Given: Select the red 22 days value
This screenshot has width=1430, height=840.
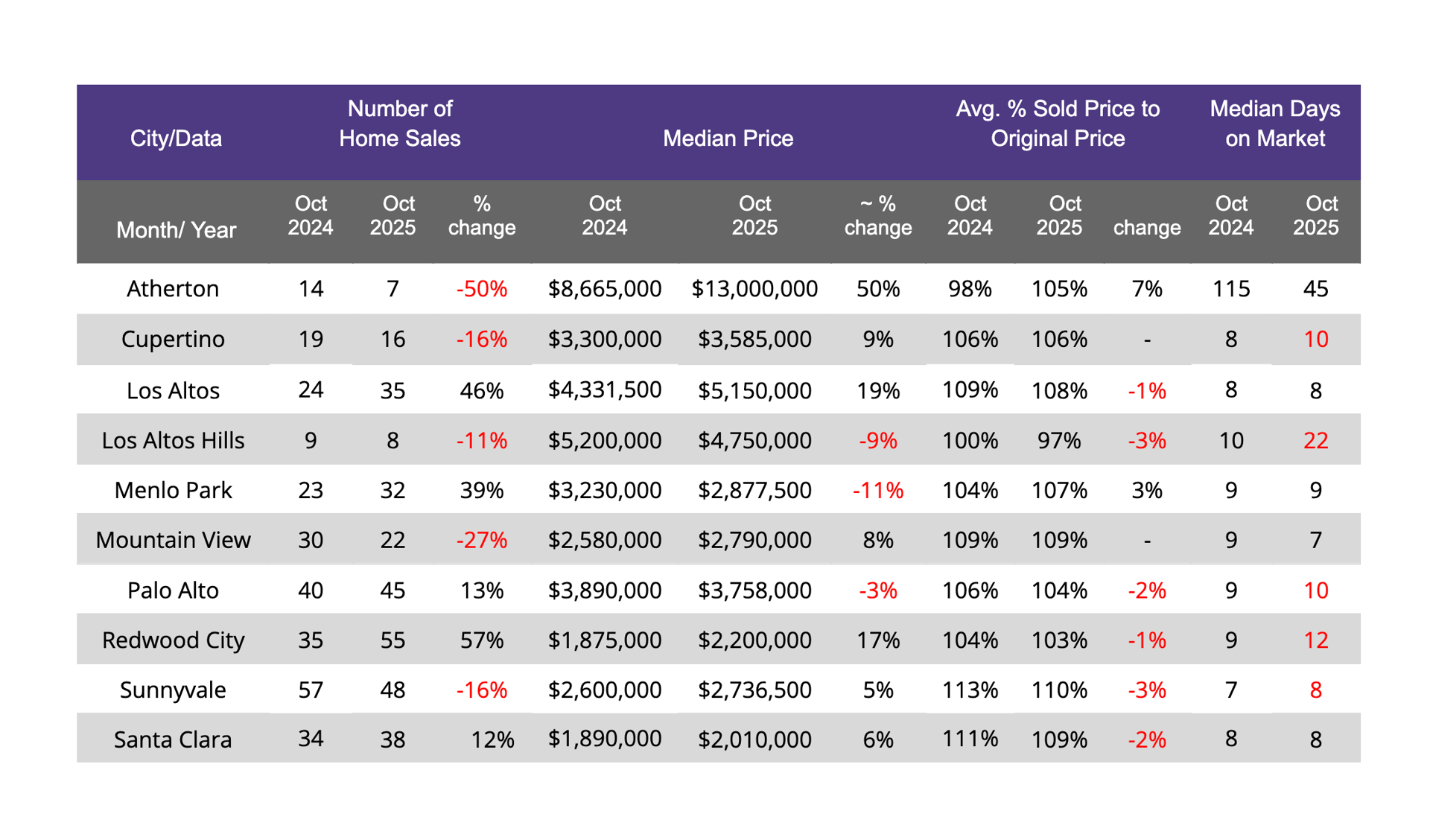Looking at the screenshot, I should pos(1315,440).
